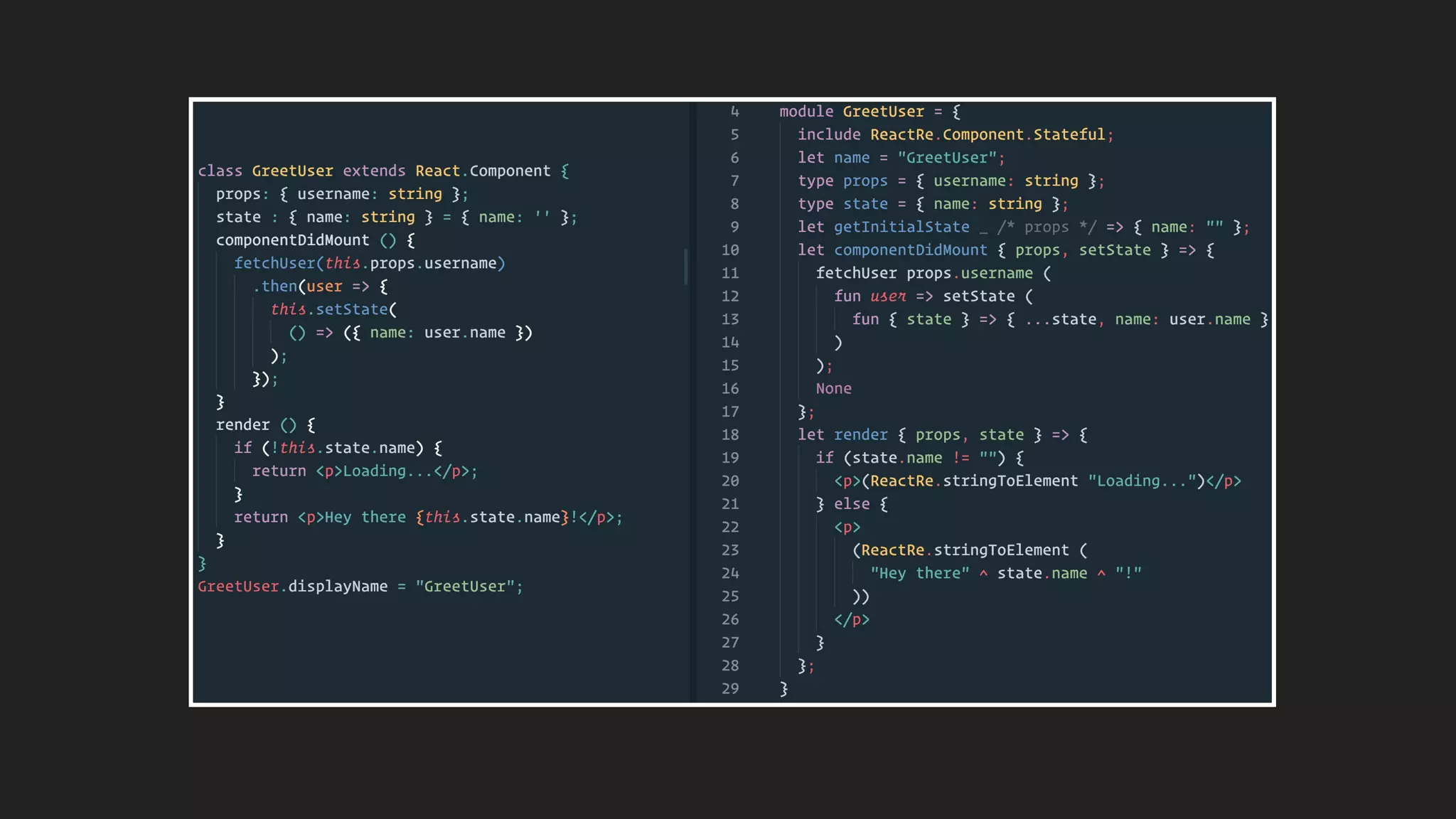Click the "Loading..." string on line 20

point(1142,481)
